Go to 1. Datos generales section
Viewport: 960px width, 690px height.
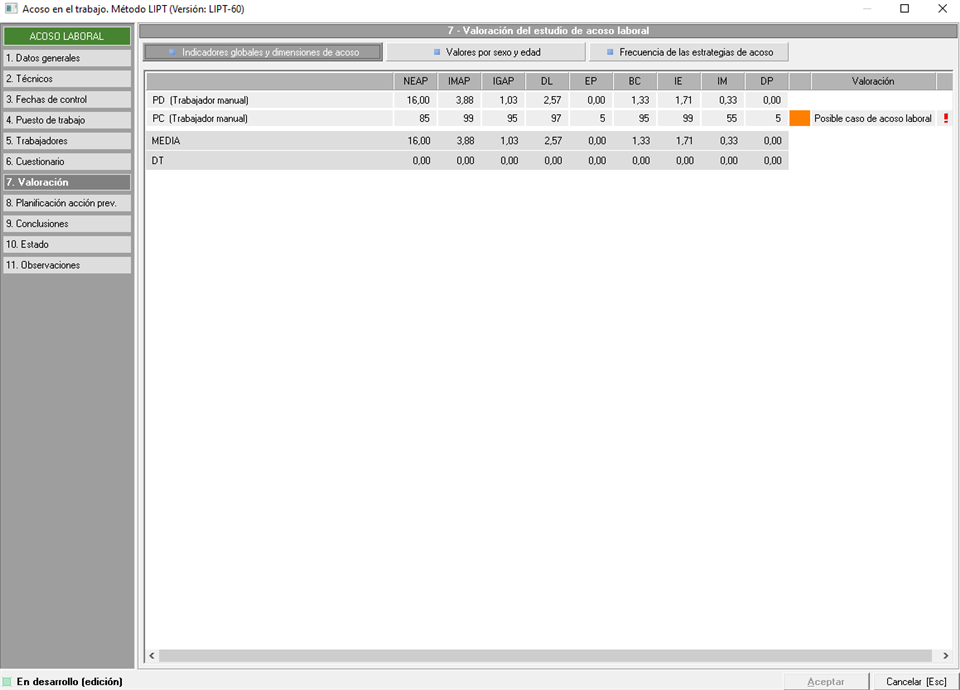point(66,58)
